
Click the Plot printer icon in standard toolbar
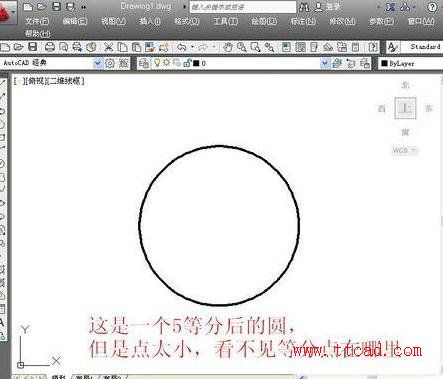coord(50,47)
